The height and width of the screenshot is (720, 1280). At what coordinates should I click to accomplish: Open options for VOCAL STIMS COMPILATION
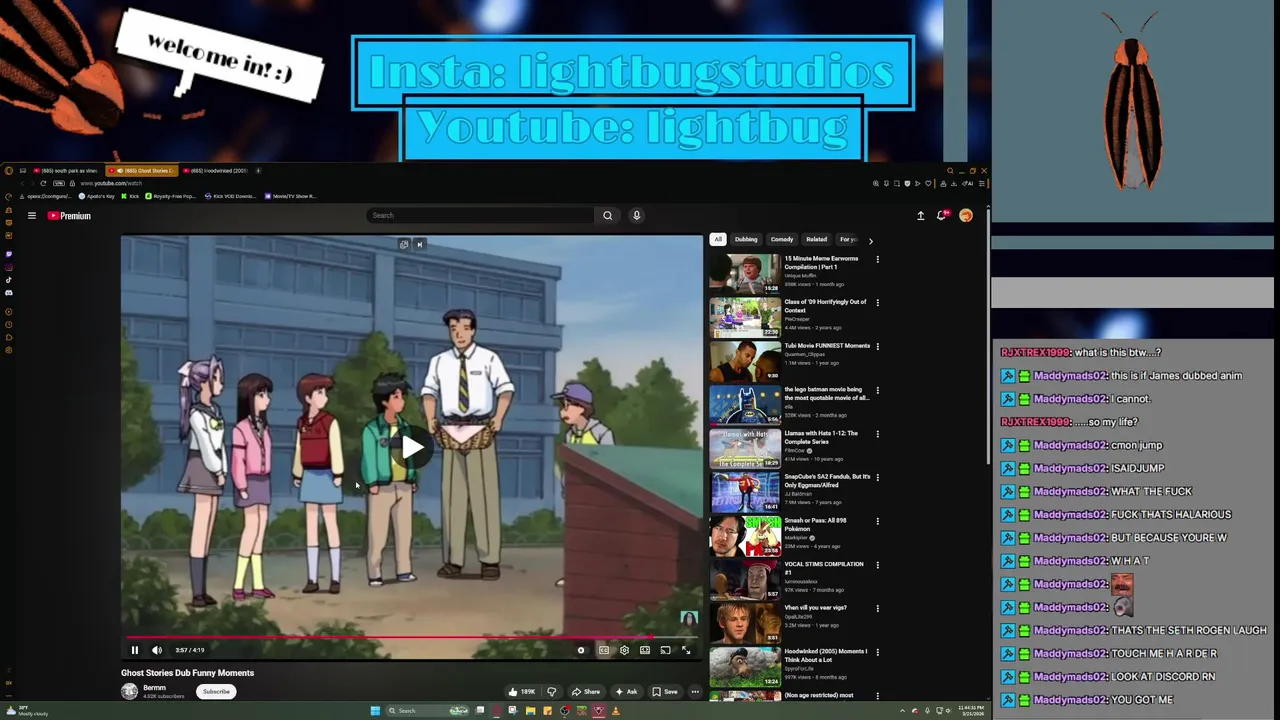(877, 565)
